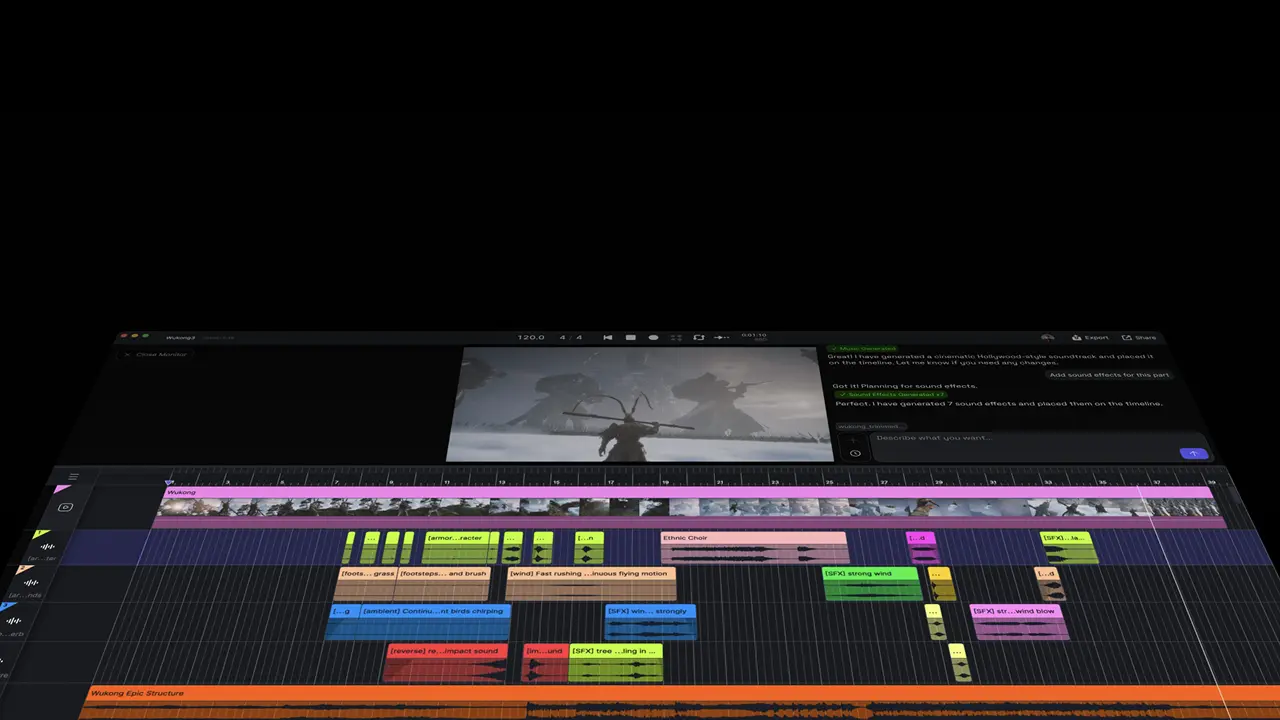Click the grid snap icon in transport bar
The width and height of the screenshot is (1280, 720).
coord(676,338)
